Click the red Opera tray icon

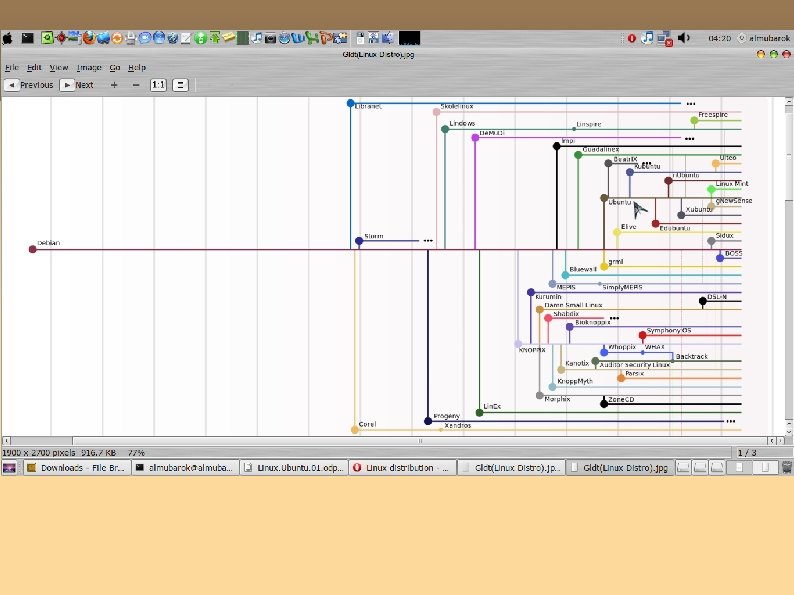point(631,38)
